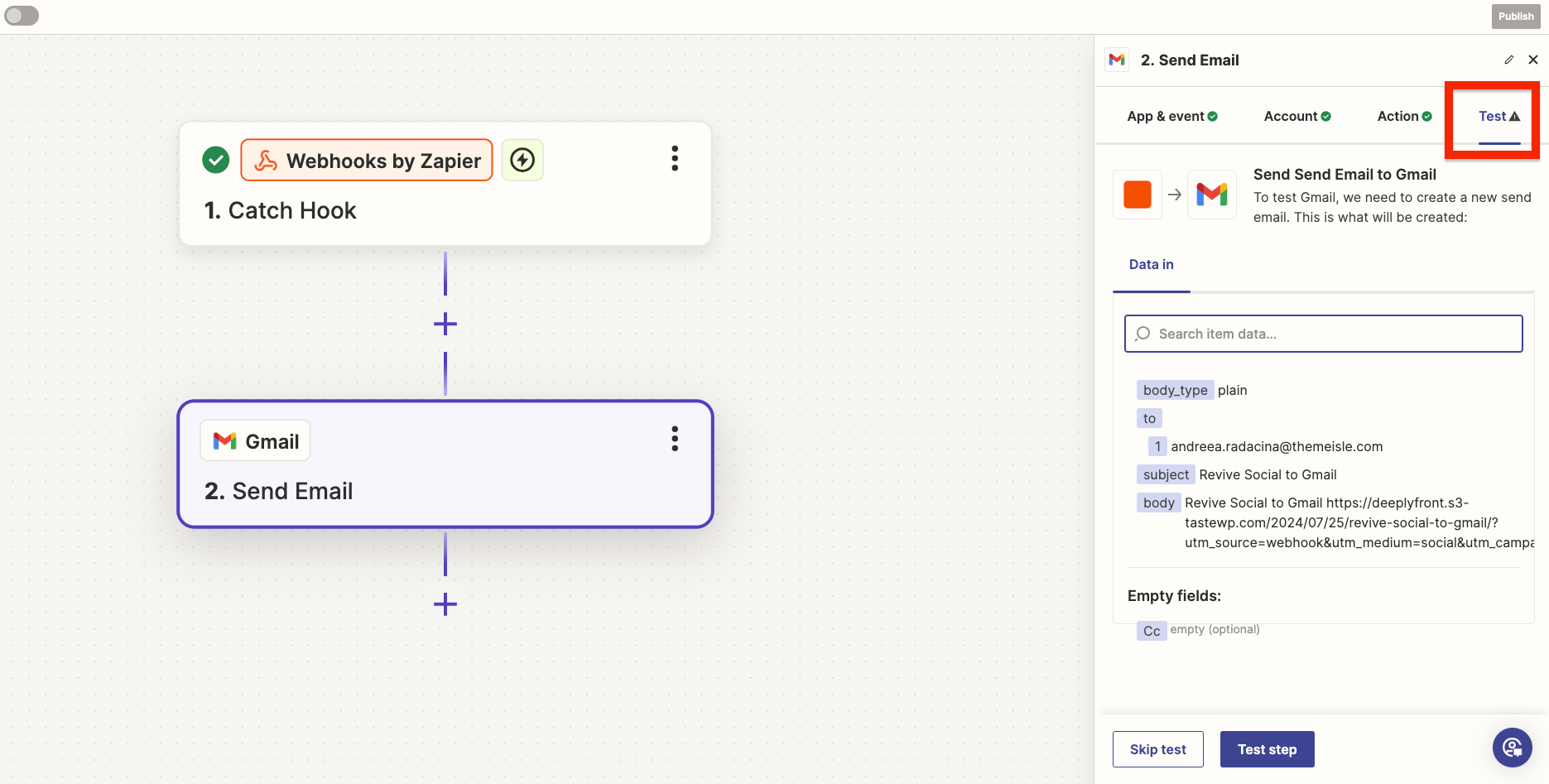Open Catch Hook step options menu
Image resolution: width=1549 pixels, height=784 pixels.
click(x=675, y=158)
